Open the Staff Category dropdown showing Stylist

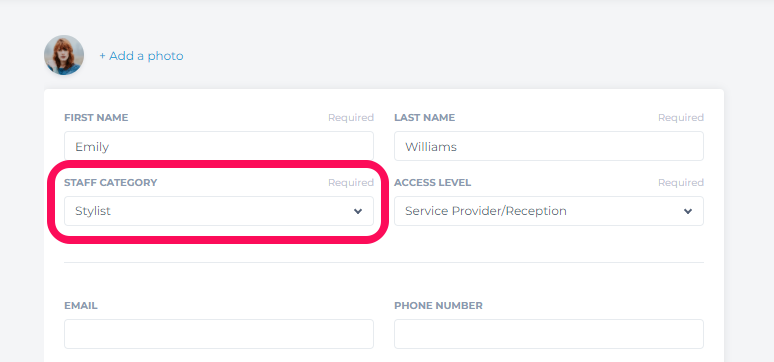point(219,211)
